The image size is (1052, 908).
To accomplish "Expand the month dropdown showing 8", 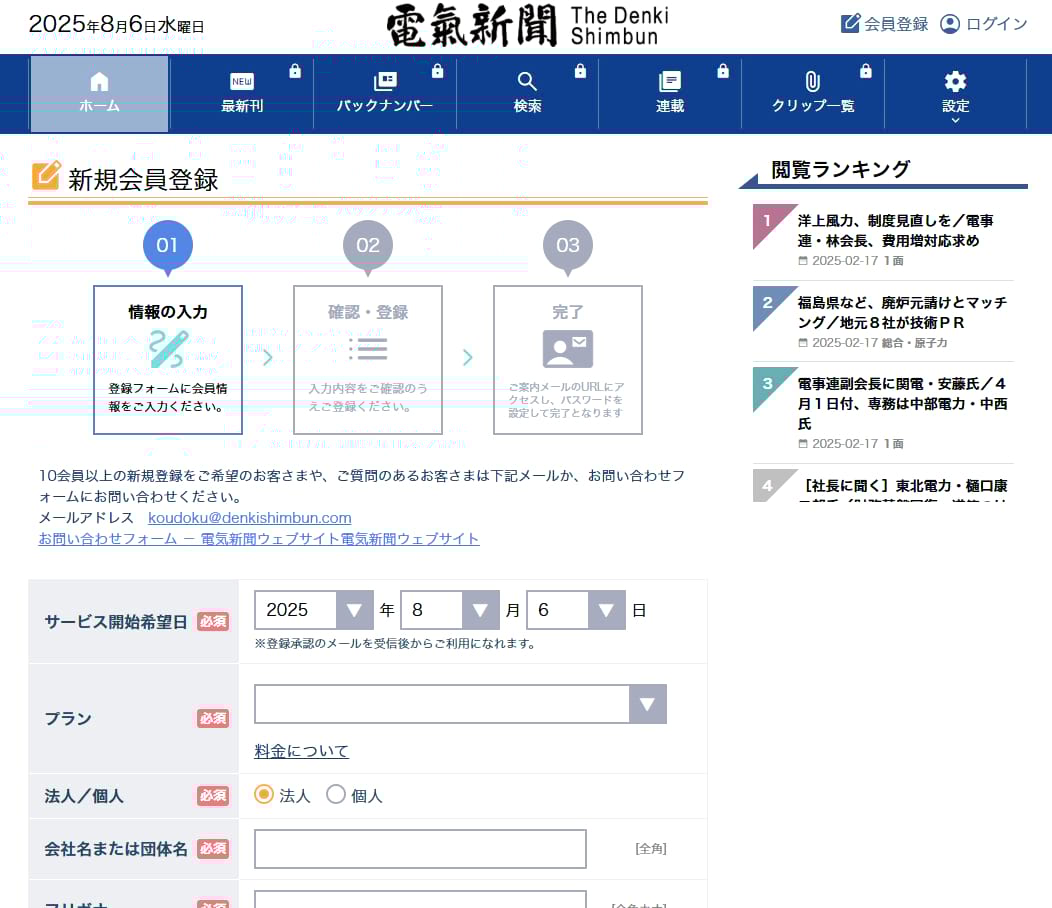I will pos(449,610).
